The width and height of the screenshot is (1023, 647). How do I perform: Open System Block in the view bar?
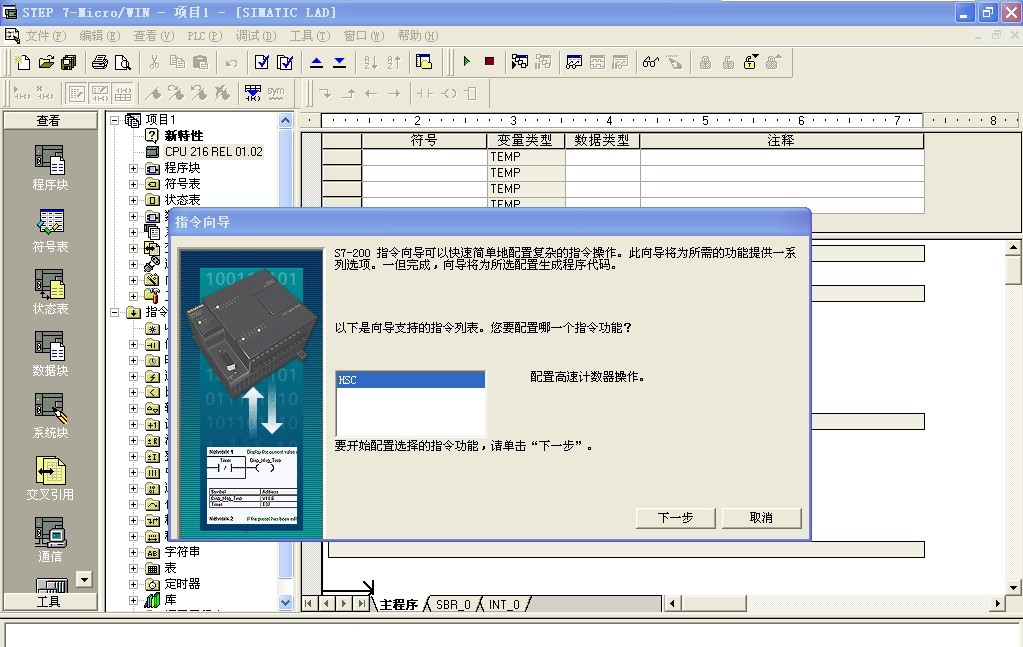click(x=50, y=416)
